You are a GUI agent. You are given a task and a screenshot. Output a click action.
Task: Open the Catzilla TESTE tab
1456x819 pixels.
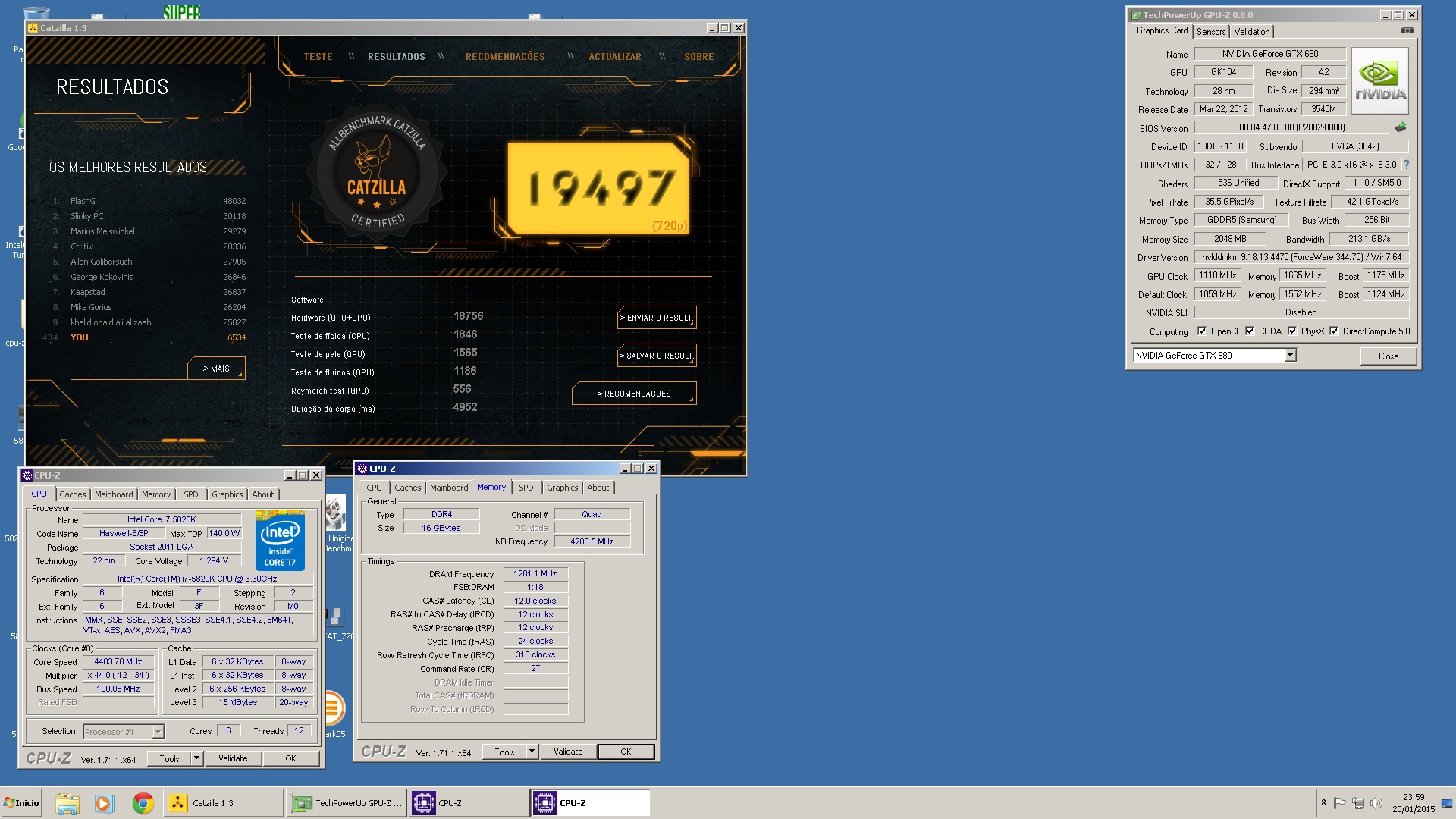pos(318,57)
